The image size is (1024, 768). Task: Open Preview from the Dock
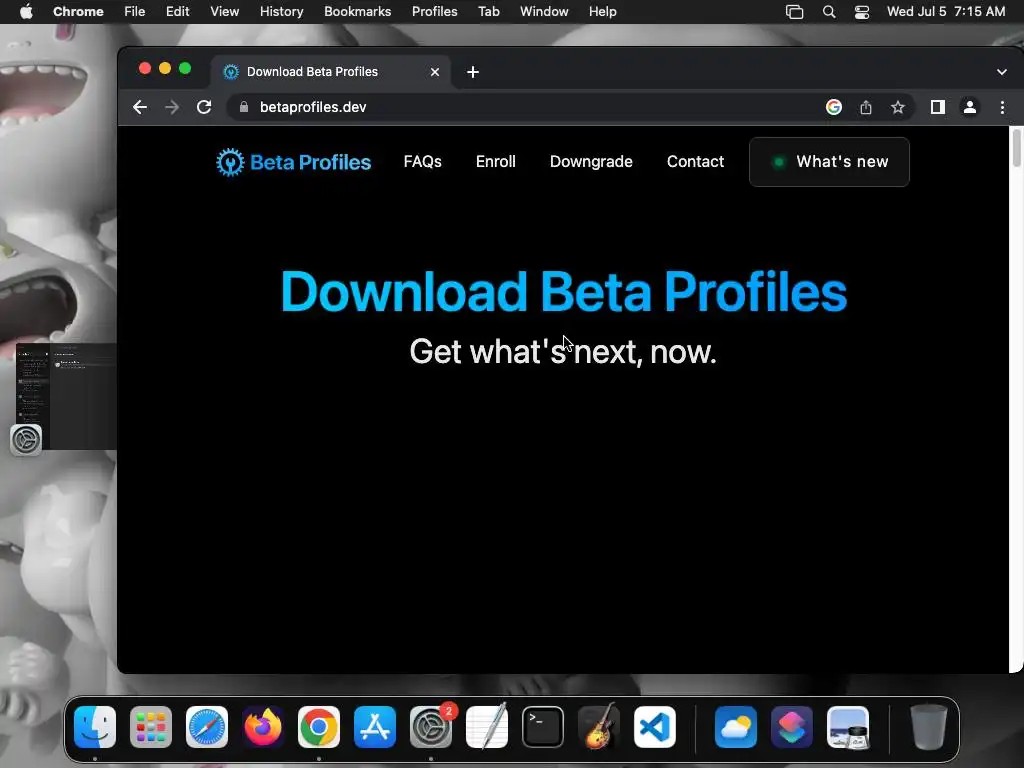click(848, 727)
